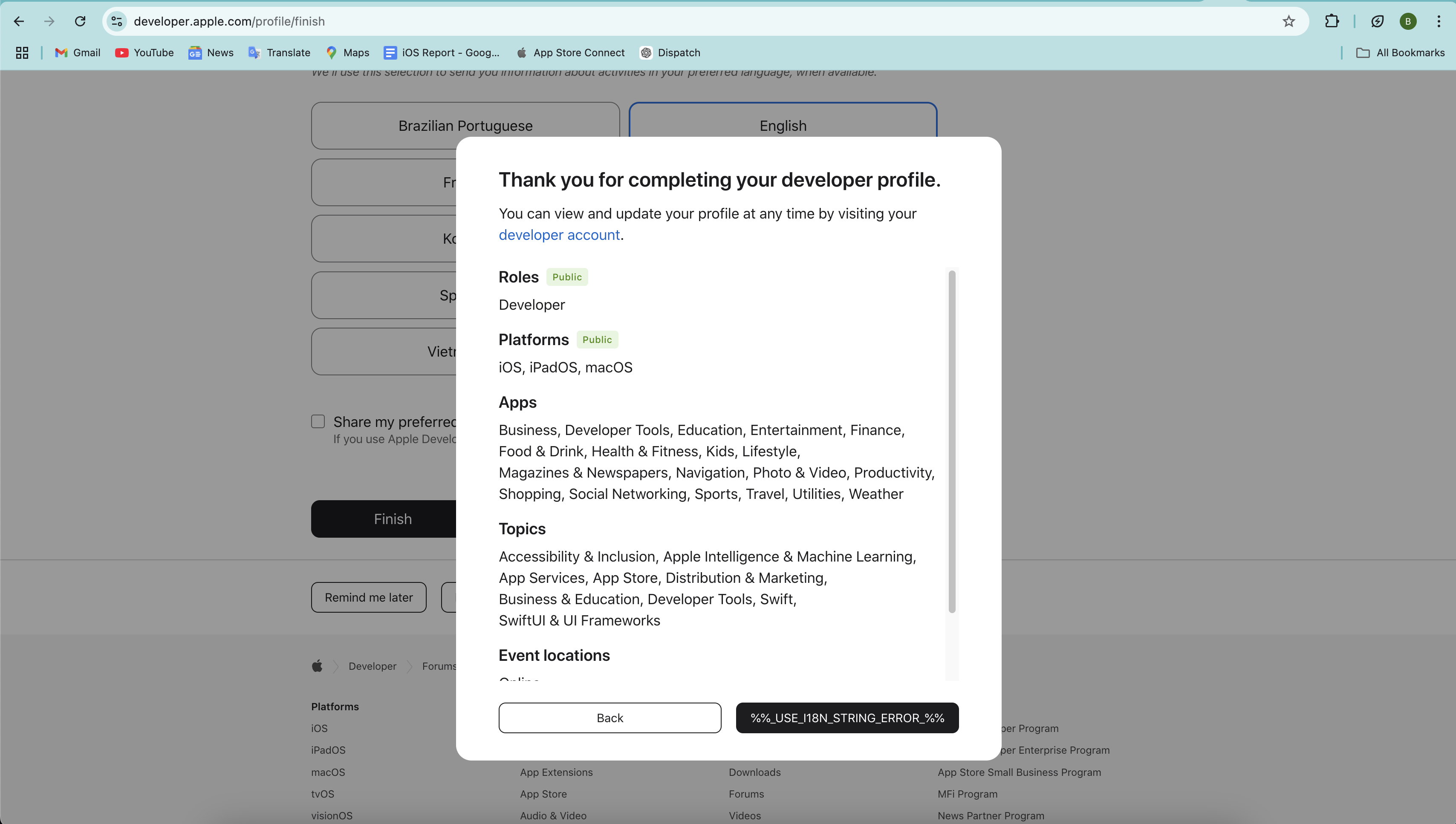Viewport: 1456px width, 824px height.
Task: Open the News Partner Program footer link
Action: (991, 815)
